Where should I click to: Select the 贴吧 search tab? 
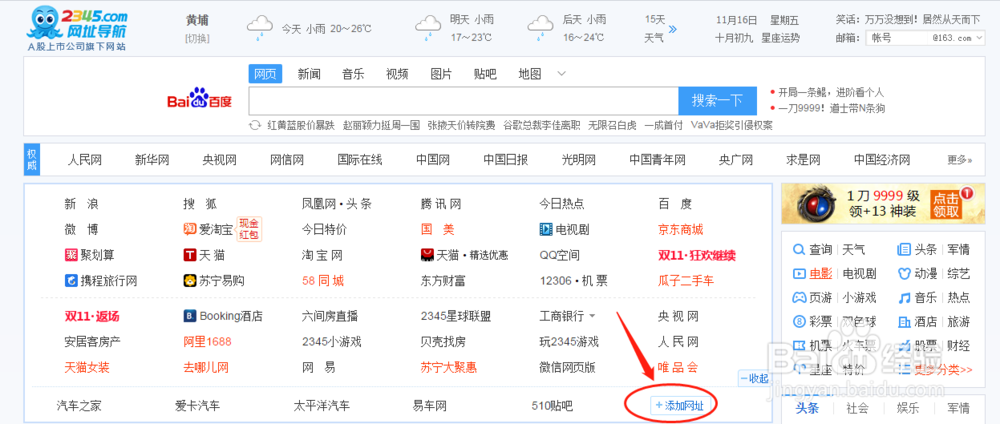pyautogui.click(x=485, y=74)
